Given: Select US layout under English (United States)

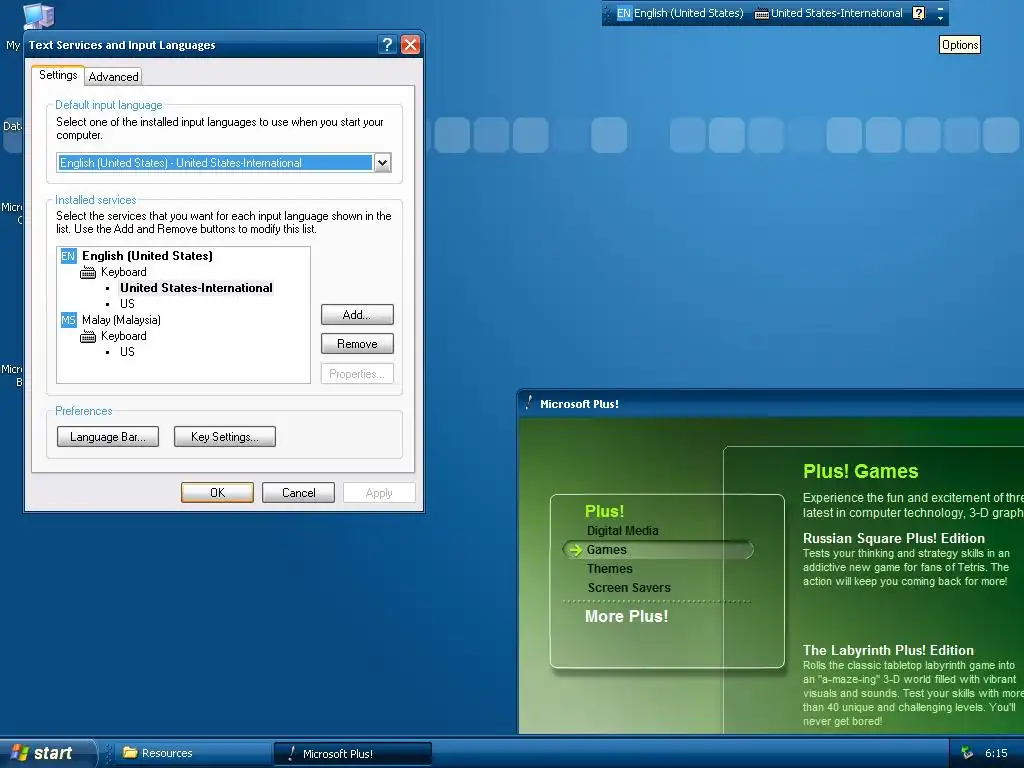Looking at the screenshot, I should [x=127, y=304].
